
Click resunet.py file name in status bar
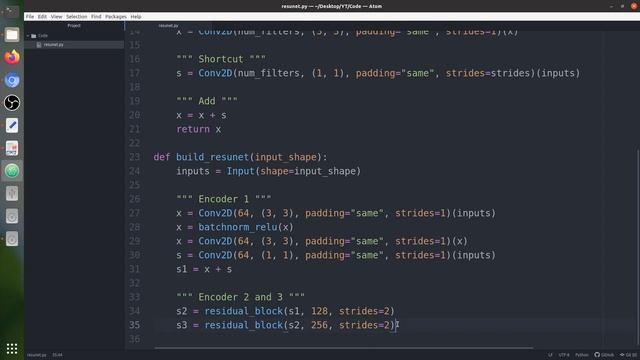(x=37, y=355)
